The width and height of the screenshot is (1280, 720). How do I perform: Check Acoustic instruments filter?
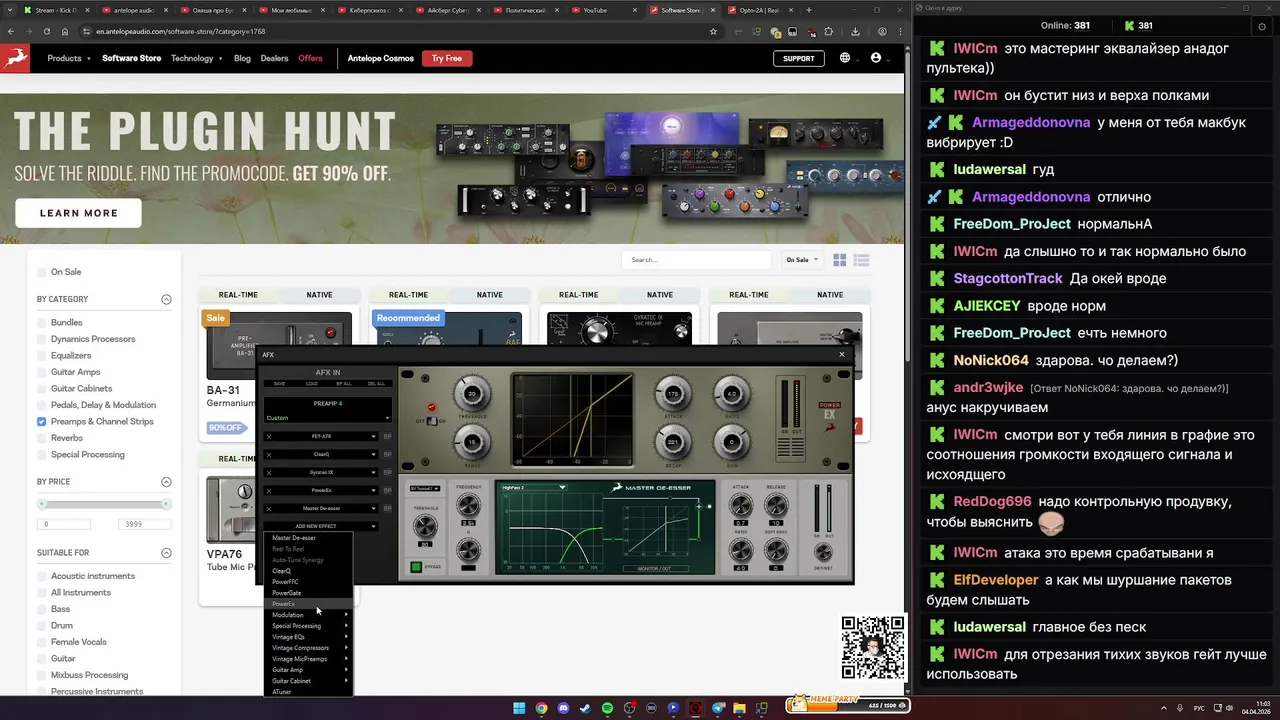42,576
